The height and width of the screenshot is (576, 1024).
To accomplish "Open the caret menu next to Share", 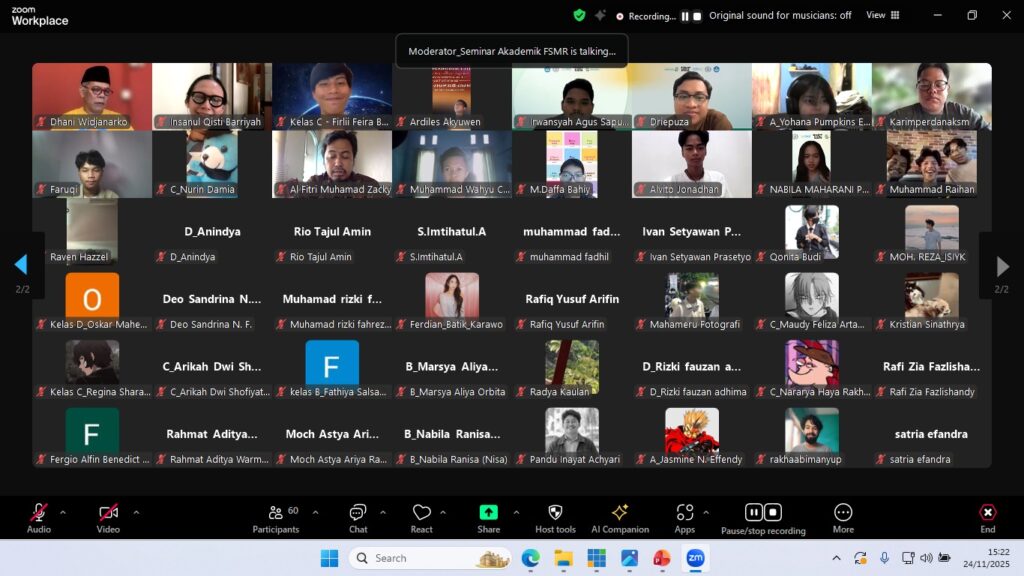I will 516,513.
